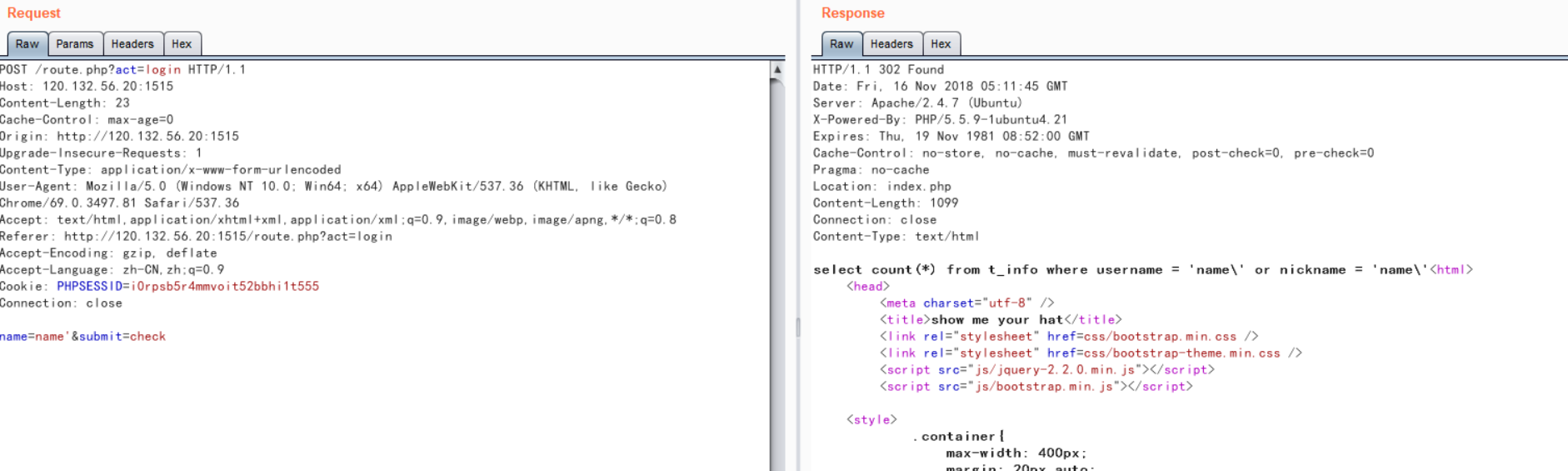Click the Date: Fri, 16 Nov 2018 line
This screenshot has width=1568, height=471.
[x=941, y=87]
